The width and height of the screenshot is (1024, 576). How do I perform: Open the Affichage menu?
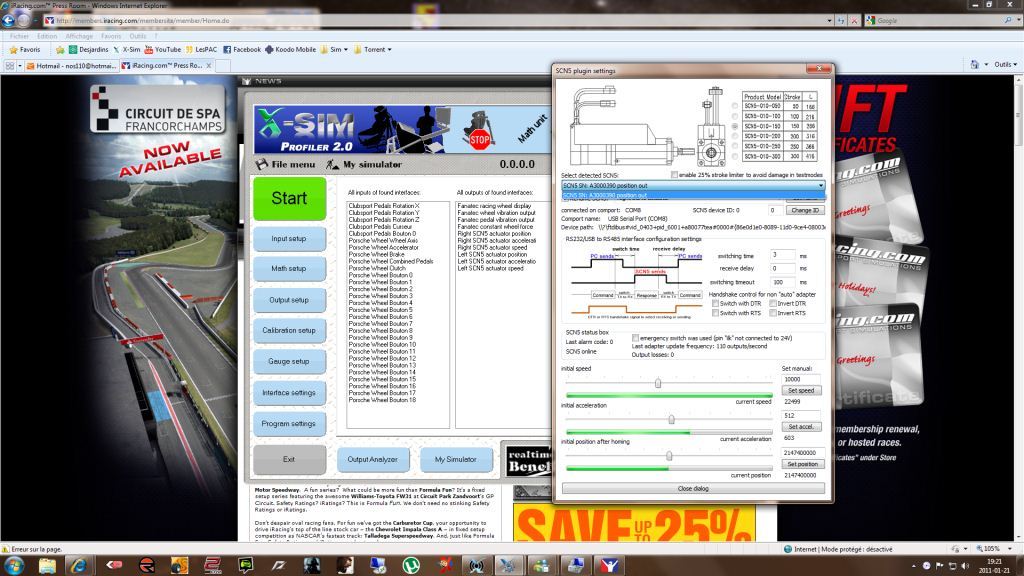(x=79, y=36)
